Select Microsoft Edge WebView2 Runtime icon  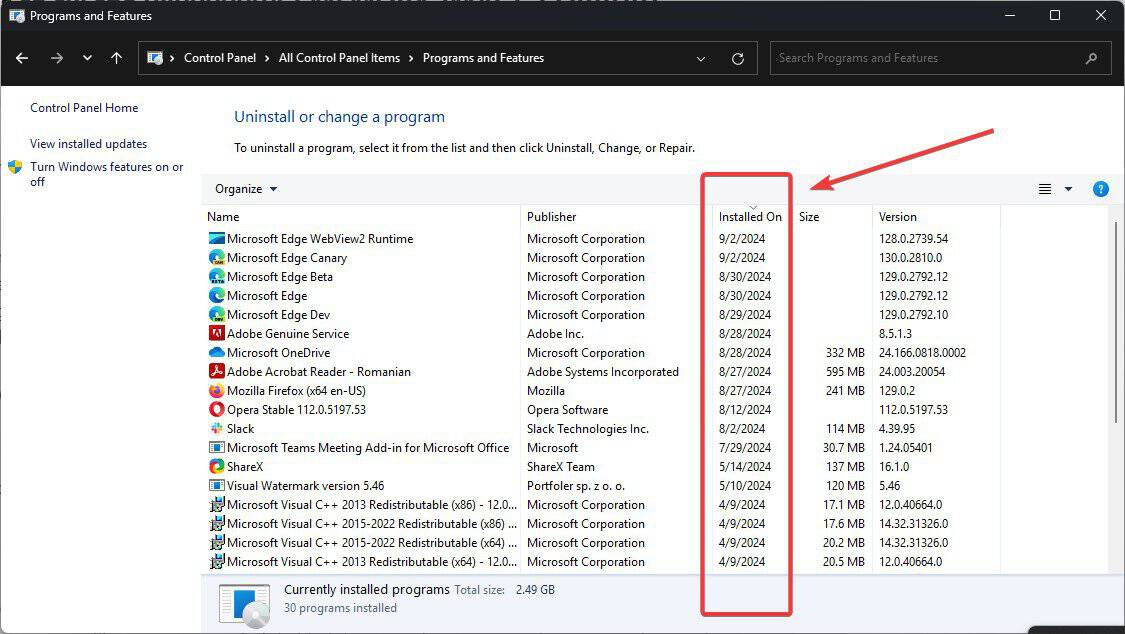click(x=216, y=238)
